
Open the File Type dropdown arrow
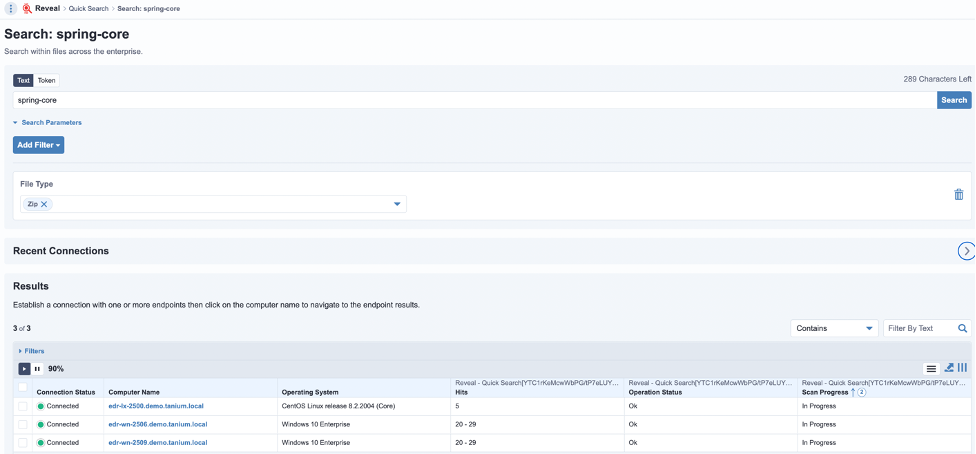396,204
